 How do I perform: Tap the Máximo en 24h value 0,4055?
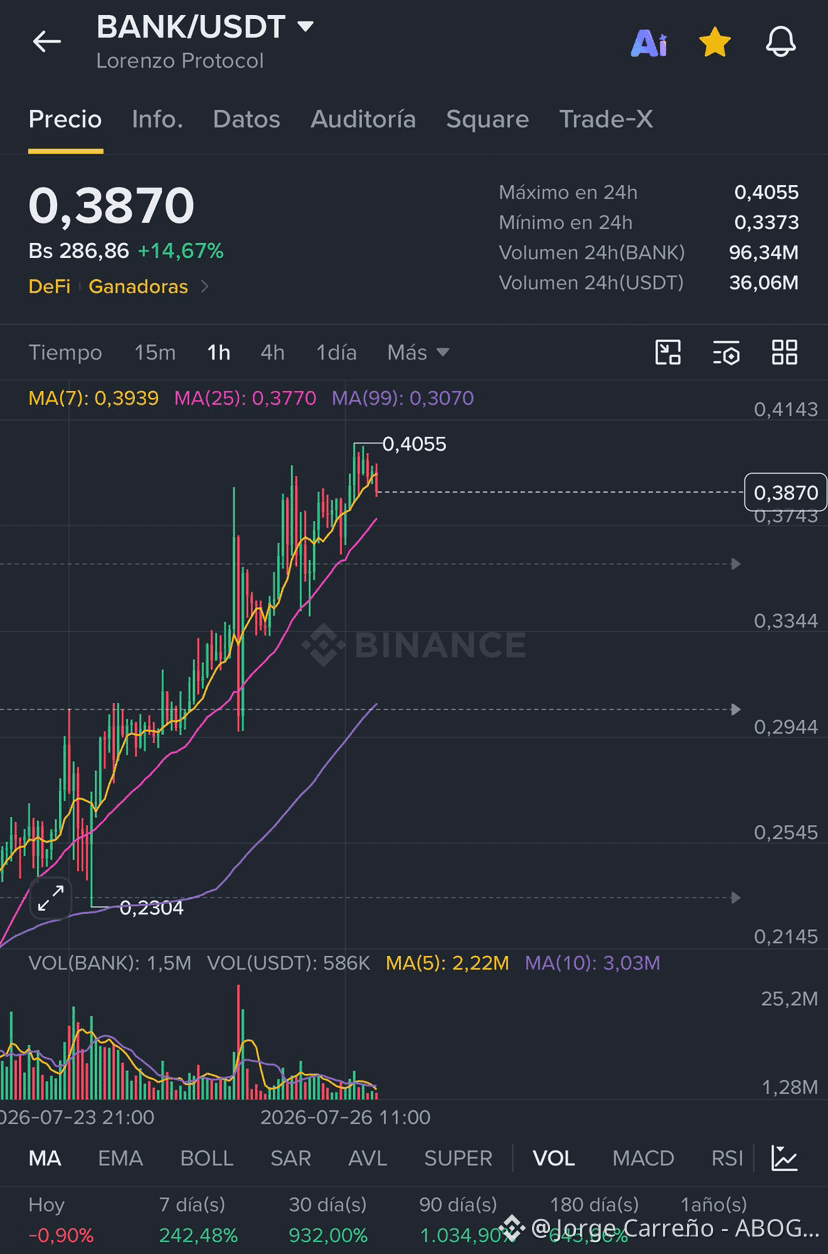pyautogui.click(x=766, y=192)
